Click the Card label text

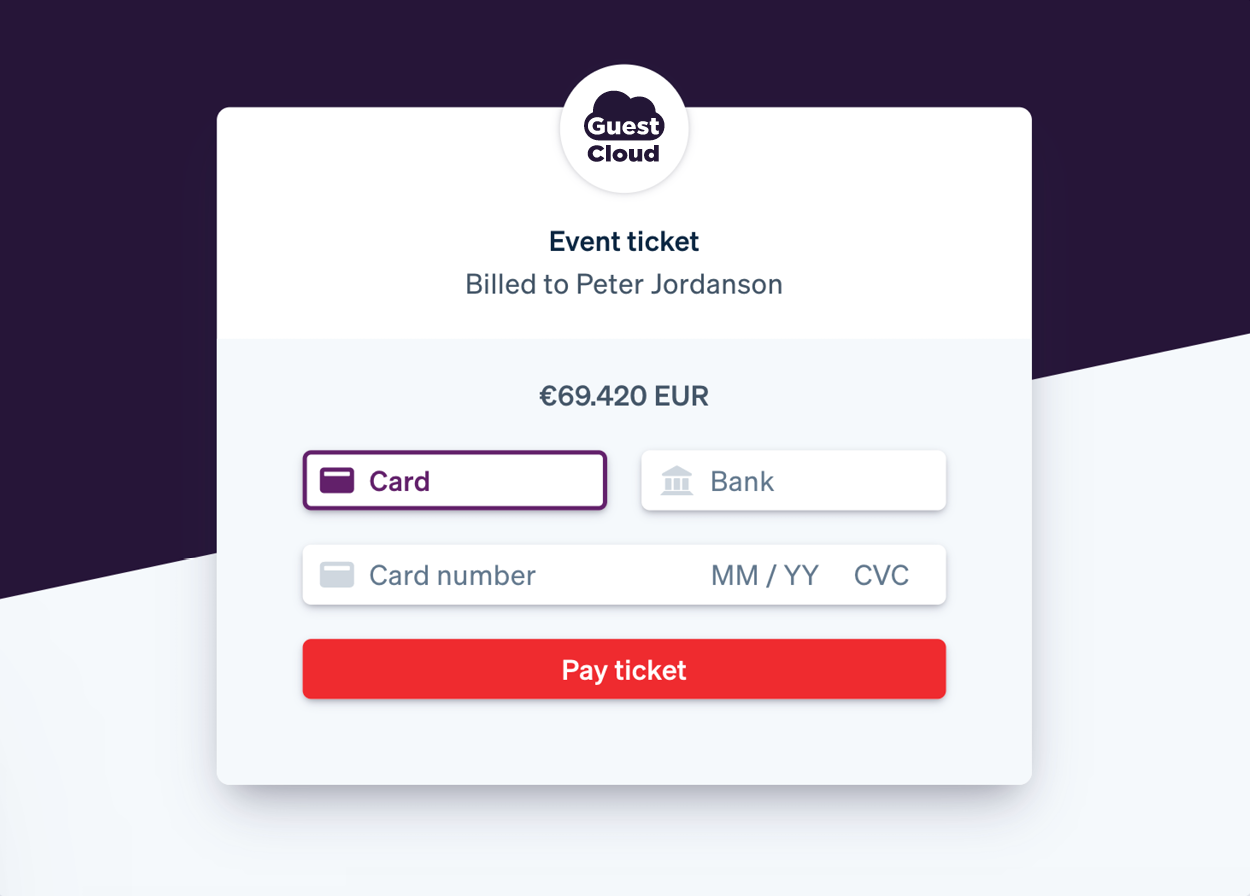click(x=399, y=481)
